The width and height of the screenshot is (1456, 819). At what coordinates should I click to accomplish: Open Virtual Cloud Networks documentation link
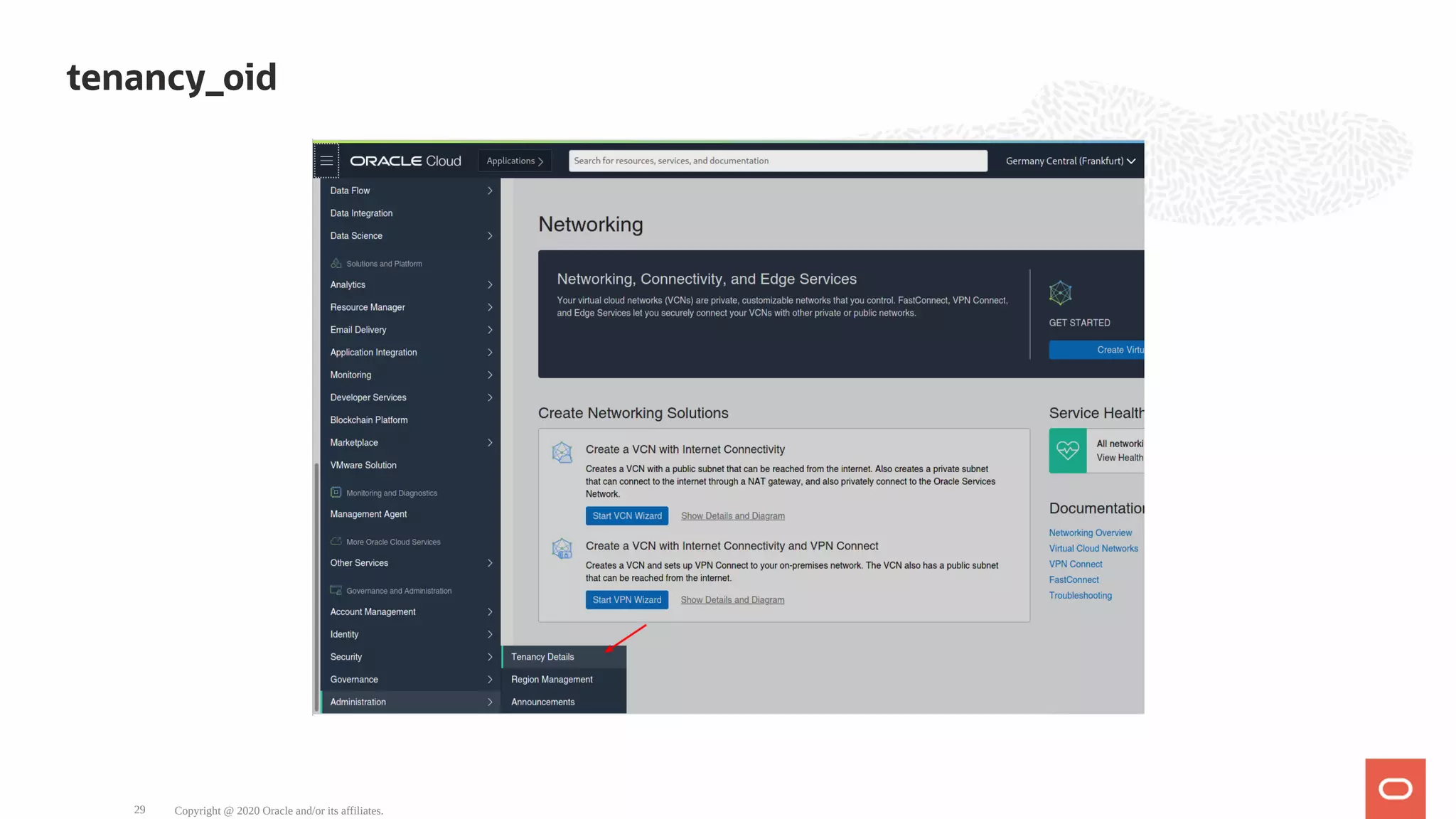click(x=1093, y=549)
